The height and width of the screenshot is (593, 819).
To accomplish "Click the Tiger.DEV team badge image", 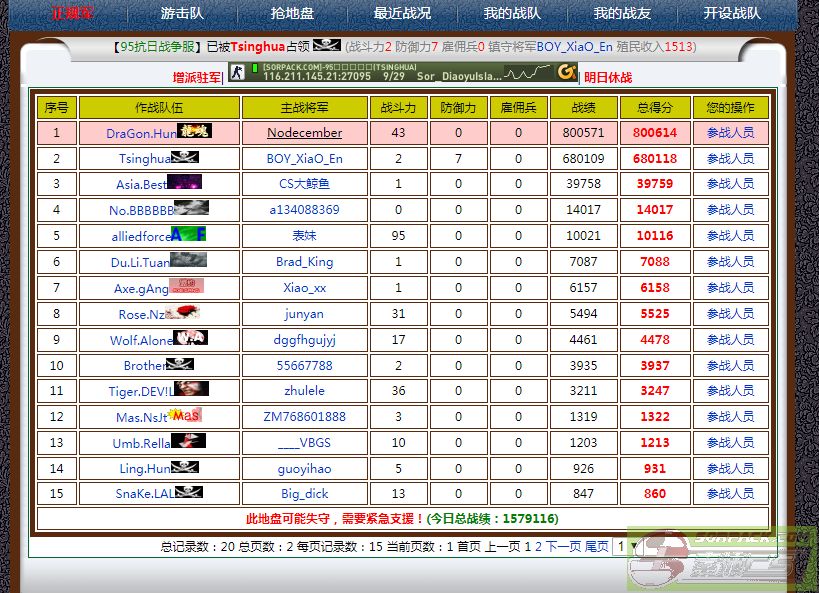I will 192,390.
